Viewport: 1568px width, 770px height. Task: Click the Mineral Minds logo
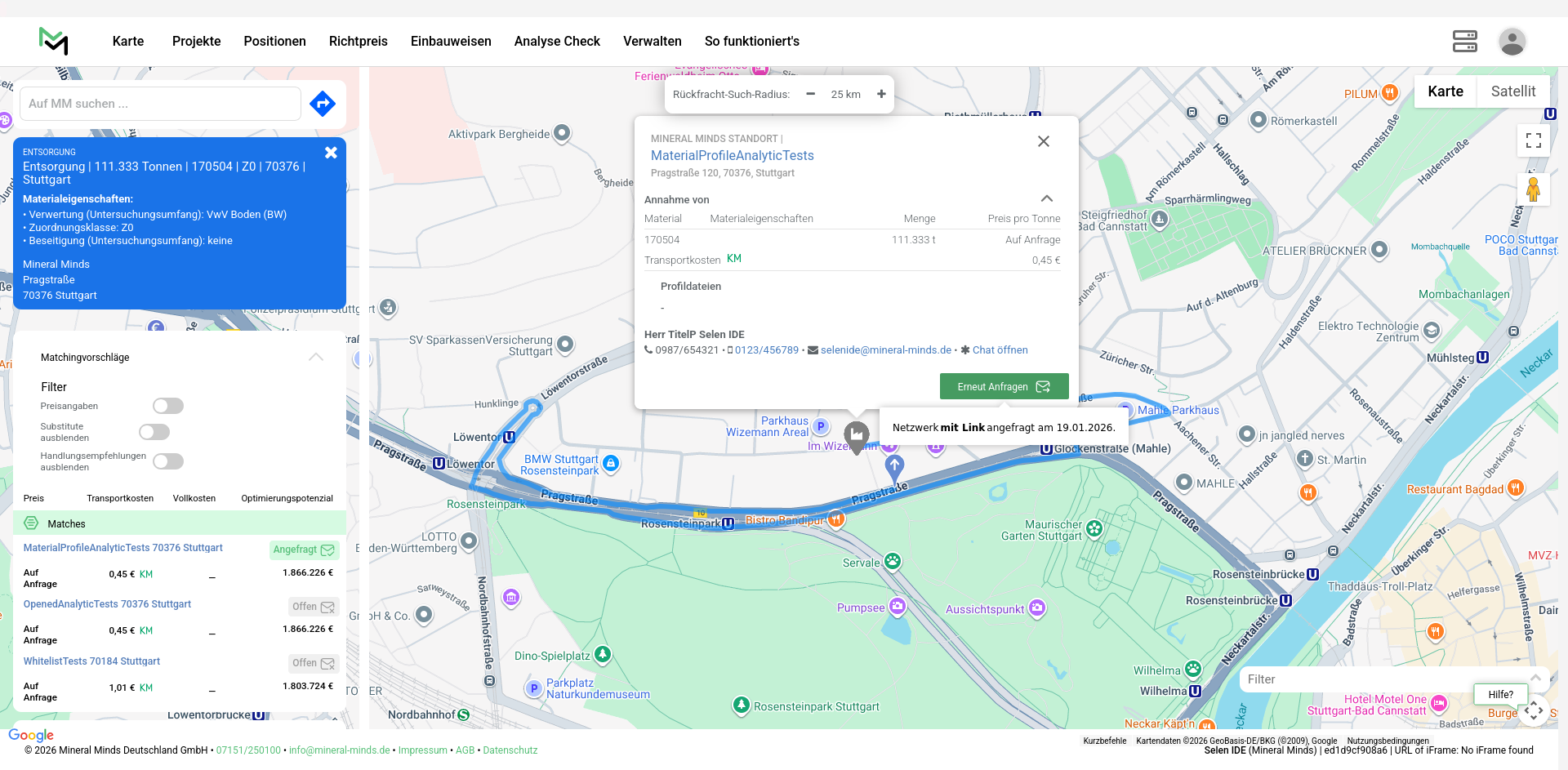click(x=54, y=41)
